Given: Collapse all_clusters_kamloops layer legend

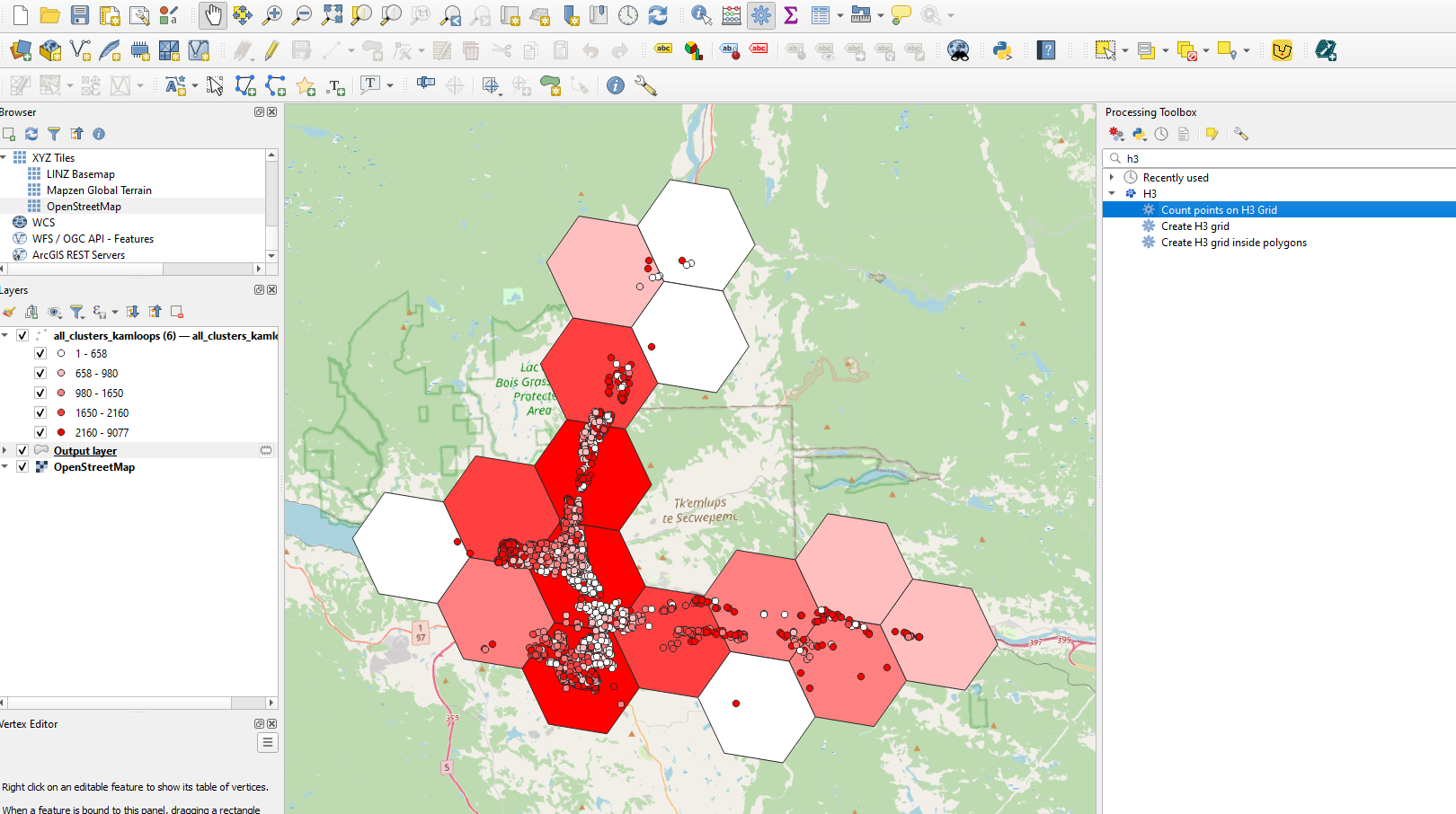Looking at the screenshot, I should [5, 335].
